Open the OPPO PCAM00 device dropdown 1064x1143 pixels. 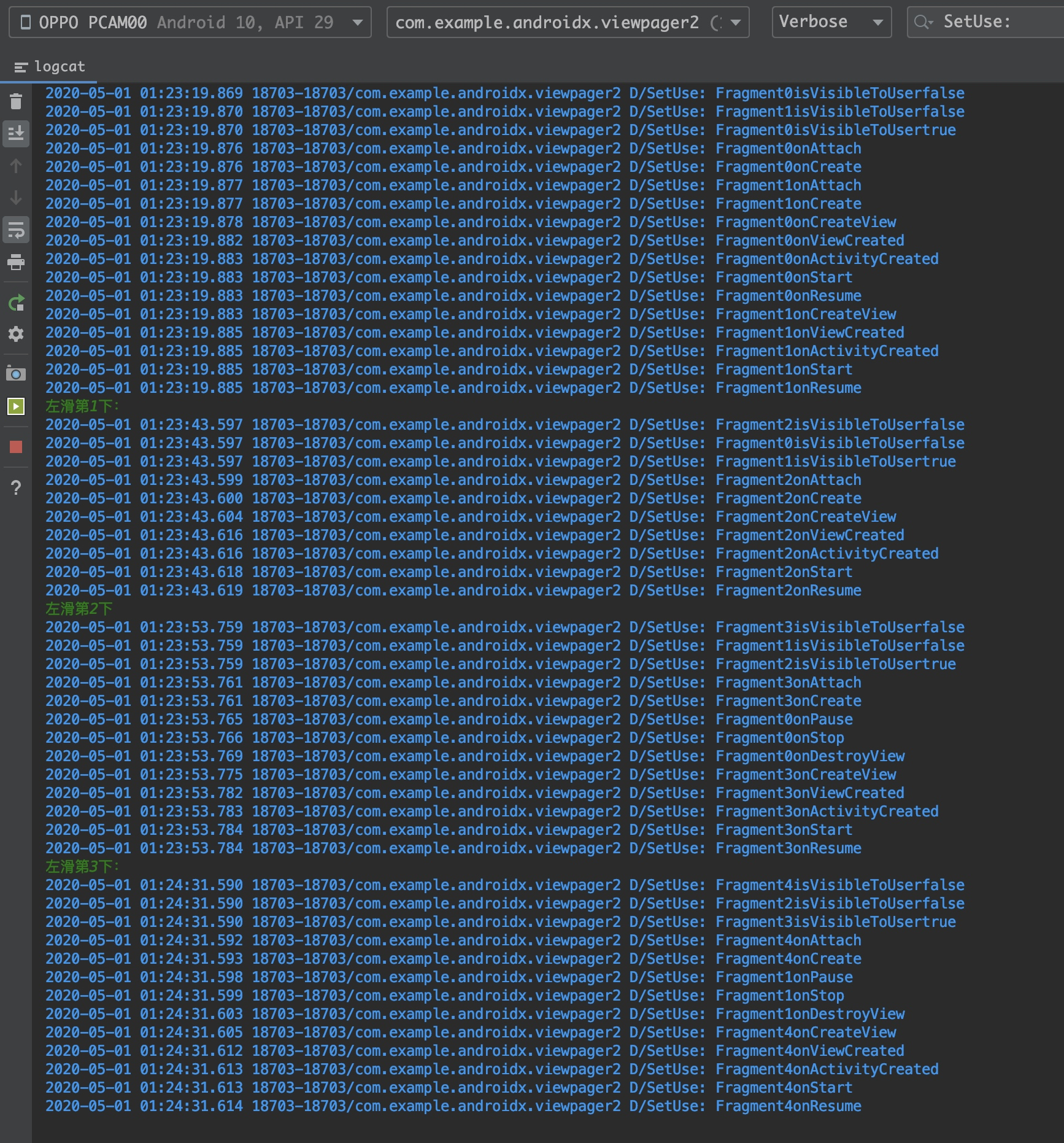click(190, 23)
